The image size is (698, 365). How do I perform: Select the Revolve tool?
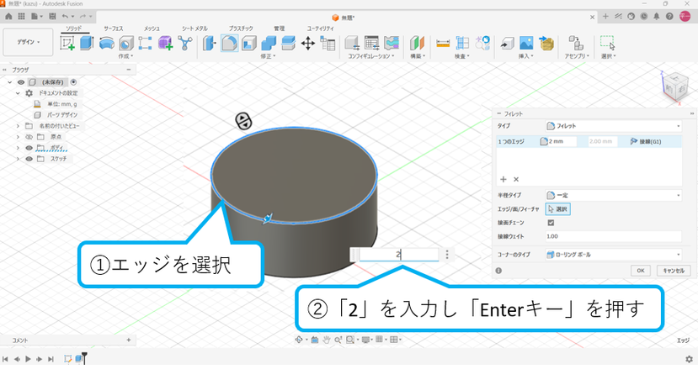[x=106, y=43]
